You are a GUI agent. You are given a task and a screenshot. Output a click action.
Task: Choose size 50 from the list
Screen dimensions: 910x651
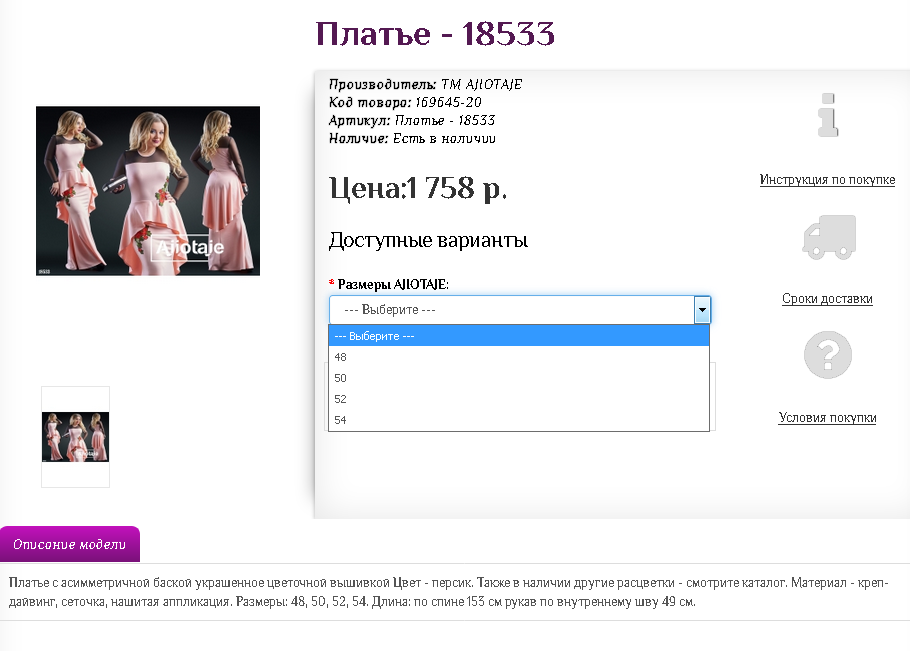[519, 378]
